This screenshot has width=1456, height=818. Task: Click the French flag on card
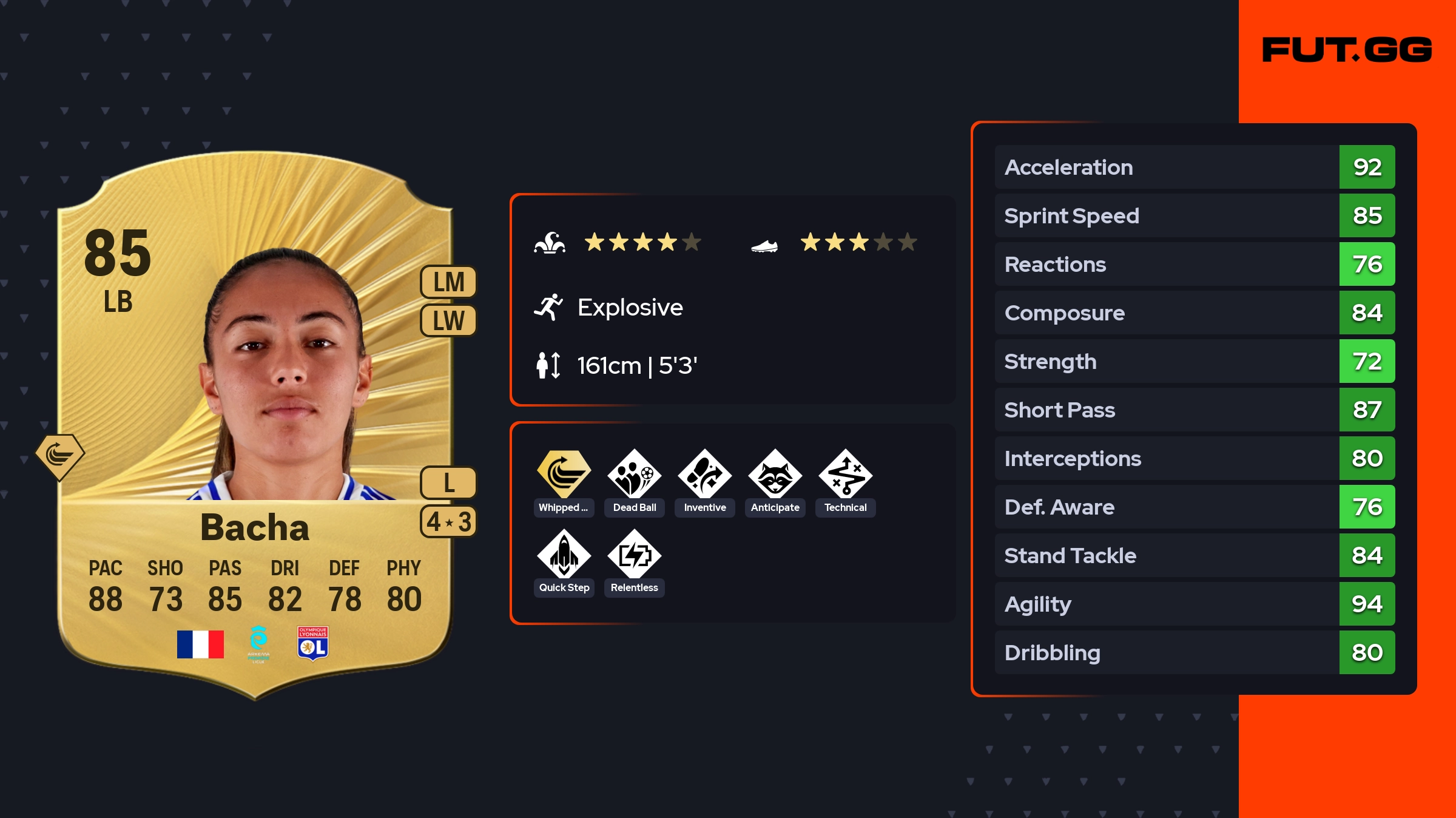[x=200, y=644]
